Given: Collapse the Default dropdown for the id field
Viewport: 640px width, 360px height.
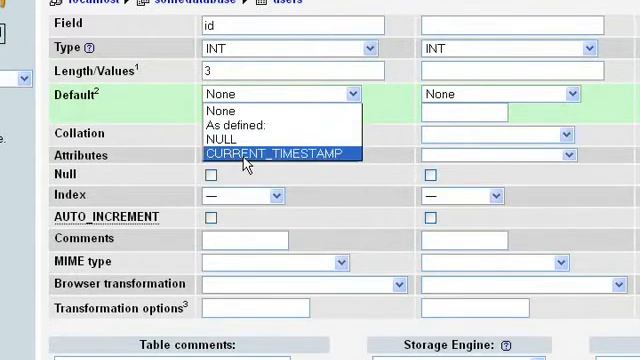Looking at the screenshot, I should click(282, 94).
